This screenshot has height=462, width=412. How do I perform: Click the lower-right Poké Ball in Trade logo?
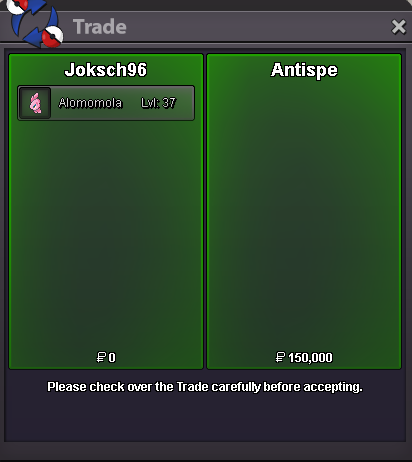53,36
